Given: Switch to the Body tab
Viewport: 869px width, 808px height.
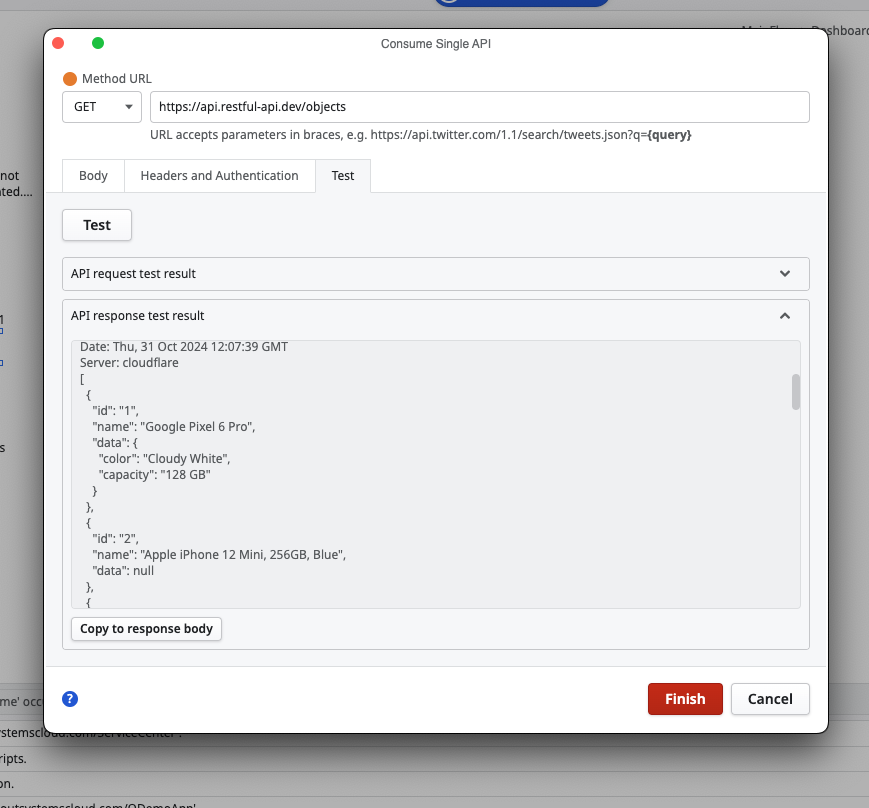Looking at the screenshot, I should (x=93, y=175).
